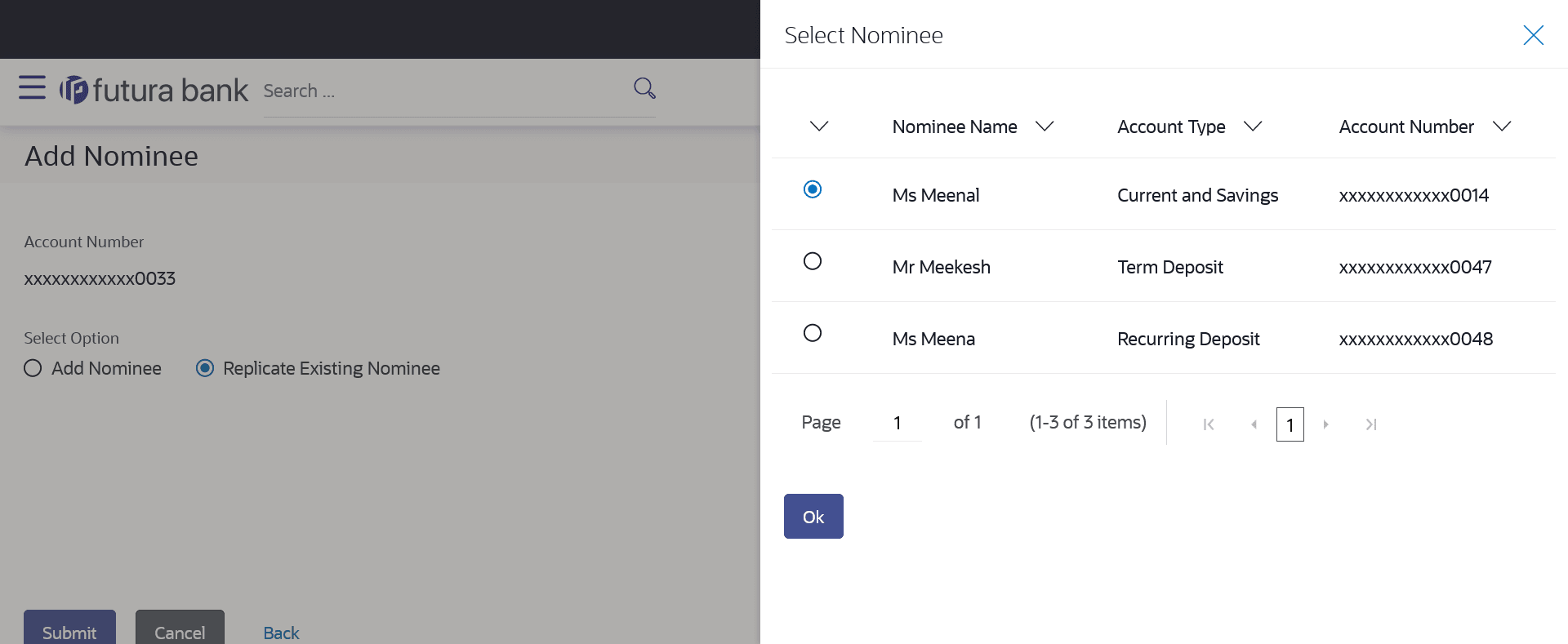Viewport: 1568px width, 644px height.
Task: Go to previous page of nominees
Action: (1254, 424)
